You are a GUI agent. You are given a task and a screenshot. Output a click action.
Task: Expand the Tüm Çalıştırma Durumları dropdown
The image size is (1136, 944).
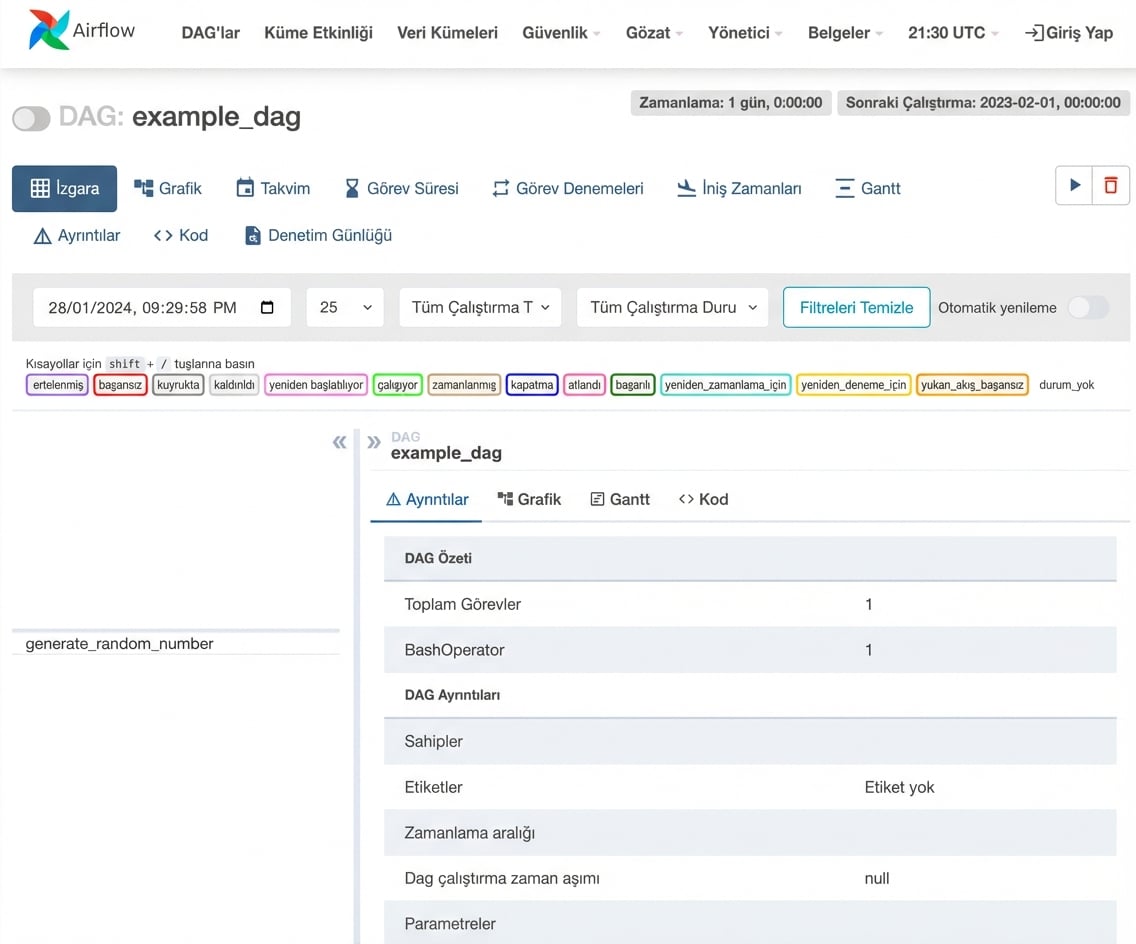(x=672, y=308)
